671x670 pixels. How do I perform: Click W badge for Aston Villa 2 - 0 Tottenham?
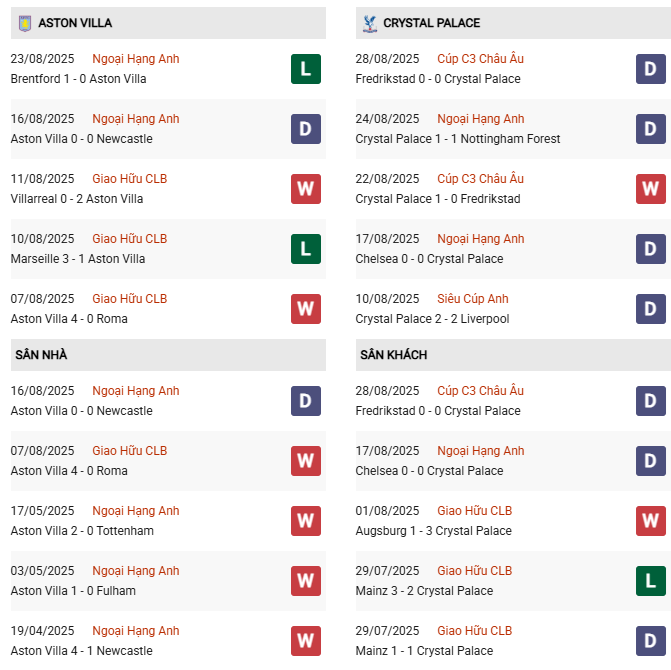(305, 521)
